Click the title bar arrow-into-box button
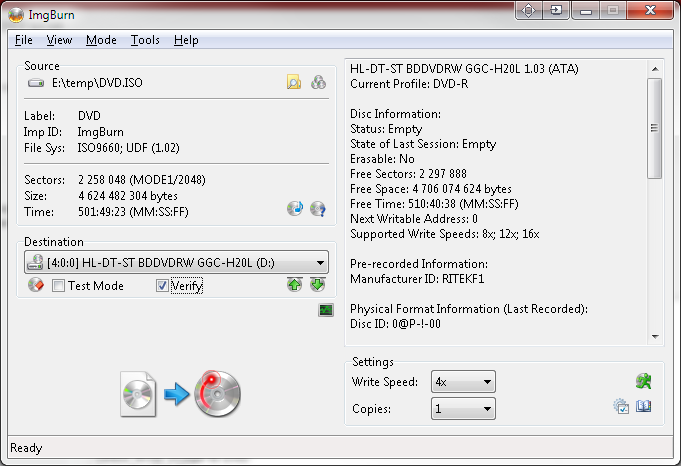The height and width of the screenshot is (466, 681). pyautogui.click(x=556, y=10)
